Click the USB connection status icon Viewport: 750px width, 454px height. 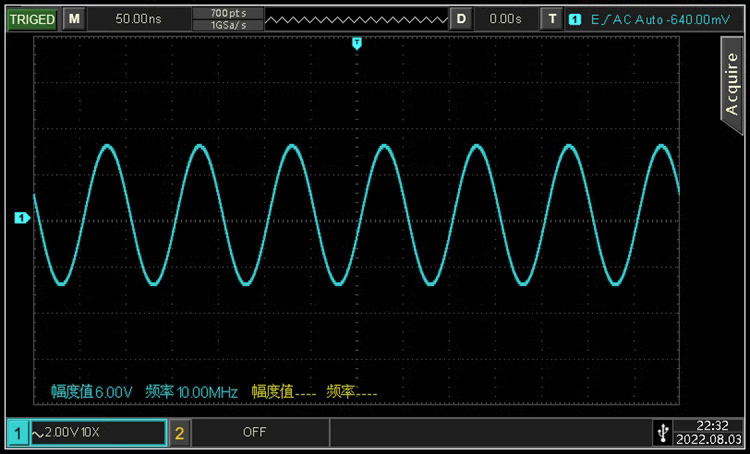click(x=662, y=432)
